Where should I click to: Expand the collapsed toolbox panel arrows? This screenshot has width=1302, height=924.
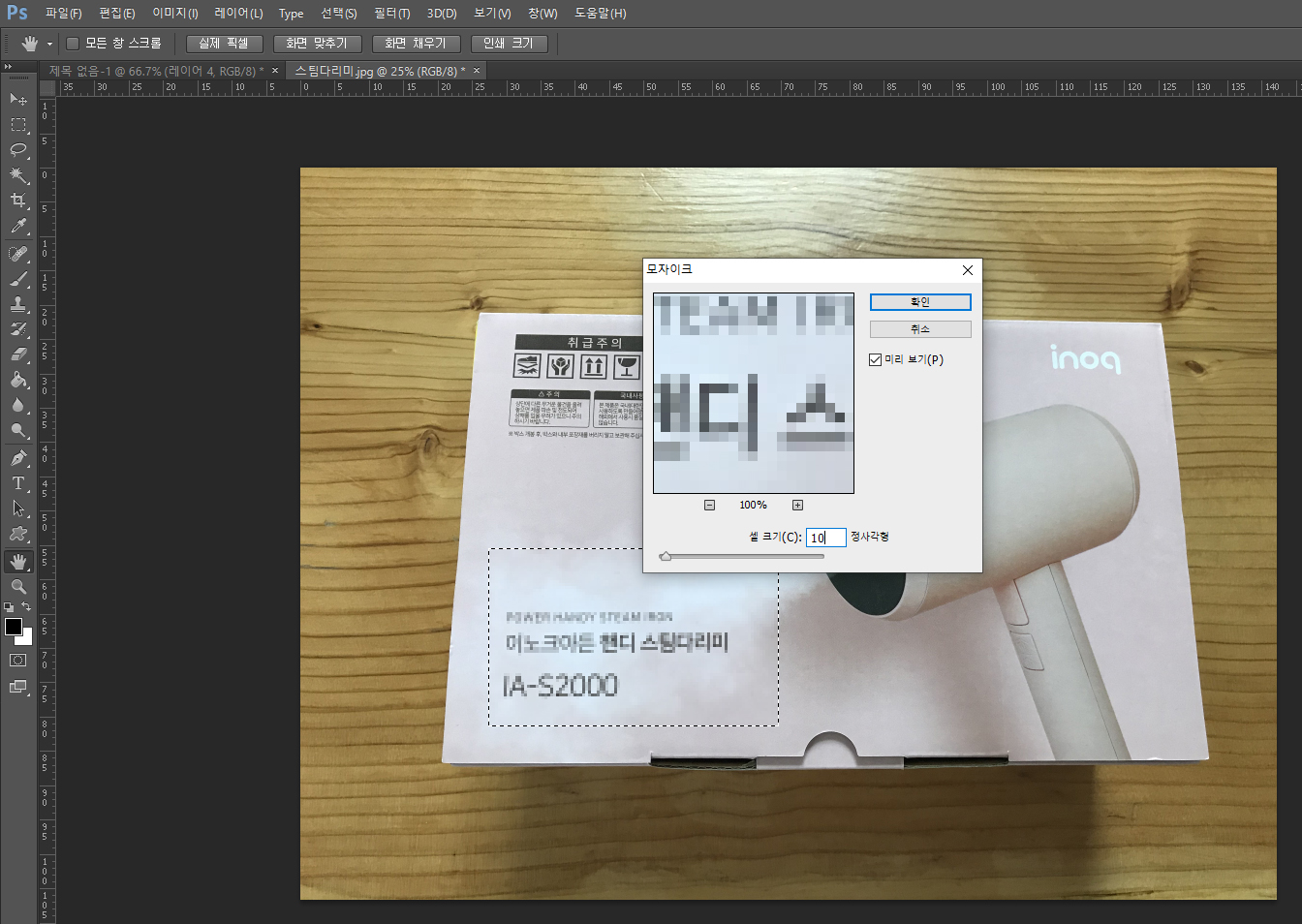(9, 67)
